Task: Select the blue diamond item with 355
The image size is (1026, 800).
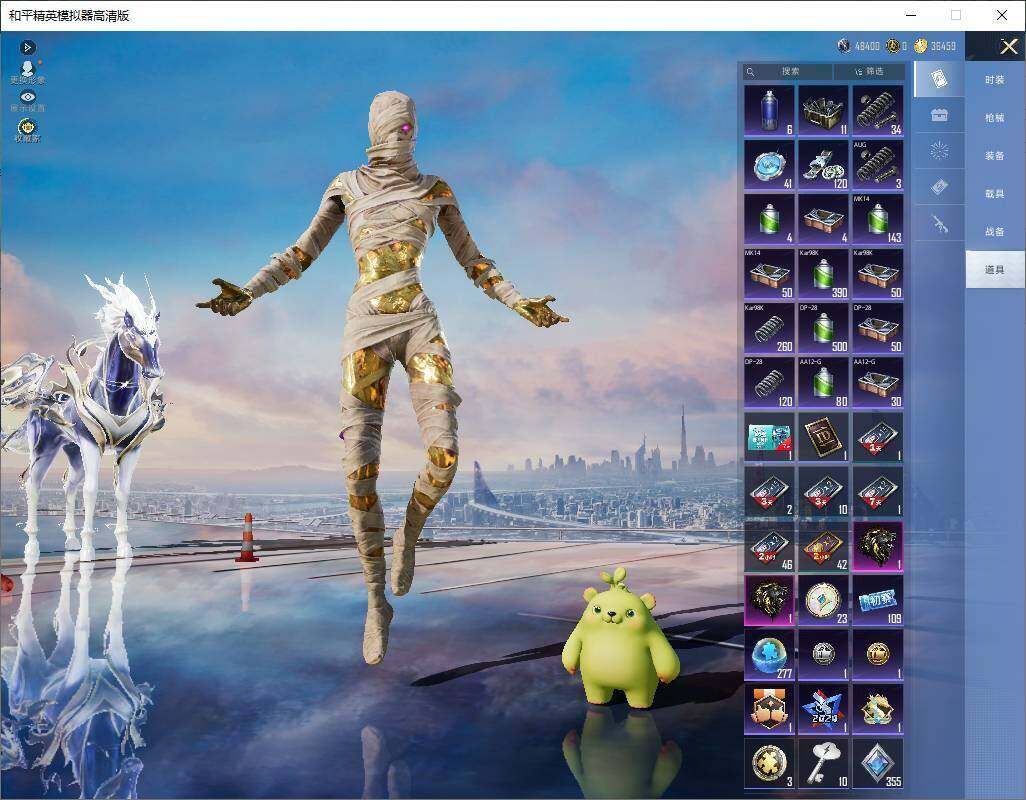Action: tap(878, 763)
